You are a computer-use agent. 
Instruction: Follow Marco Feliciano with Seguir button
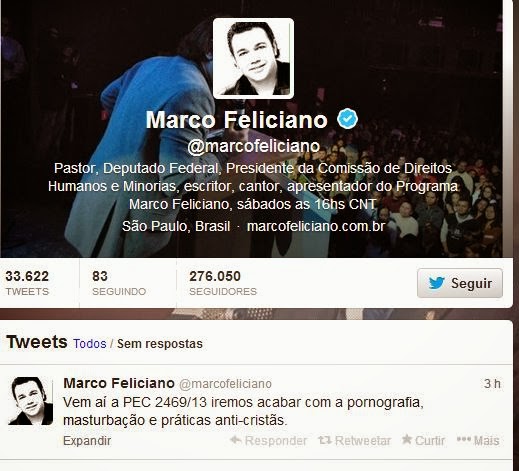point(460,283)
